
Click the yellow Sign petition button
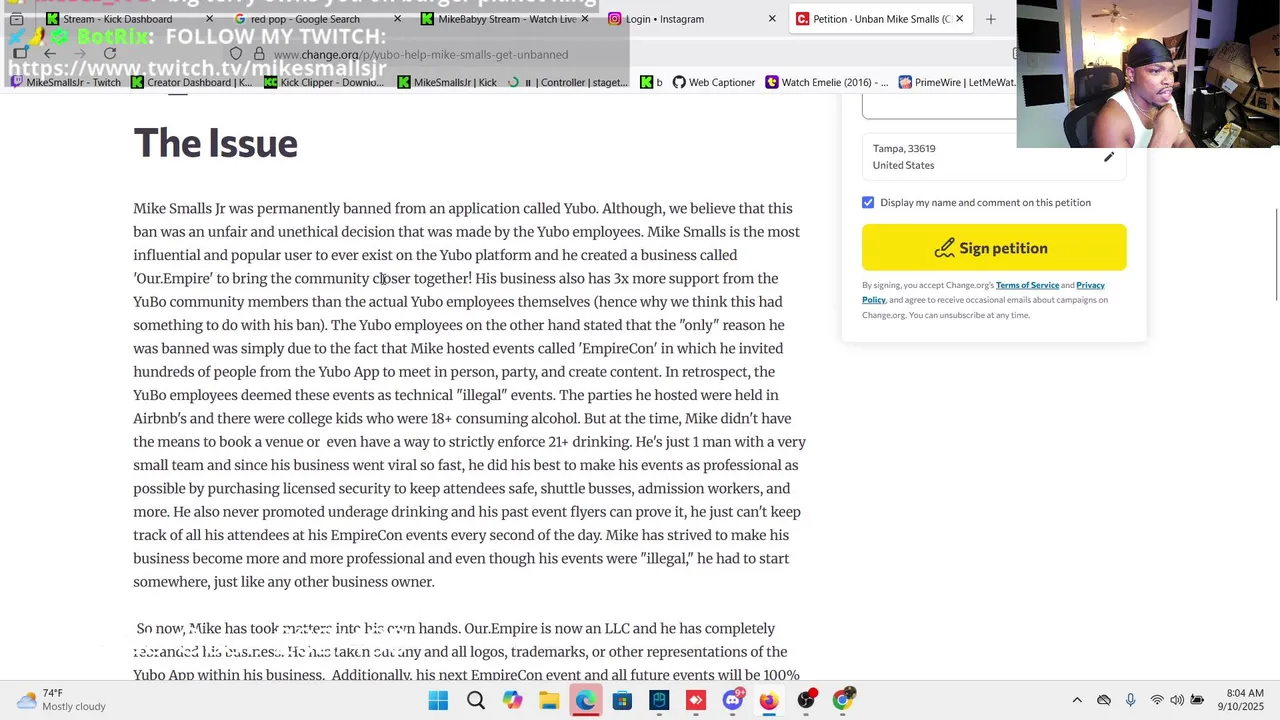click(994, 248)
